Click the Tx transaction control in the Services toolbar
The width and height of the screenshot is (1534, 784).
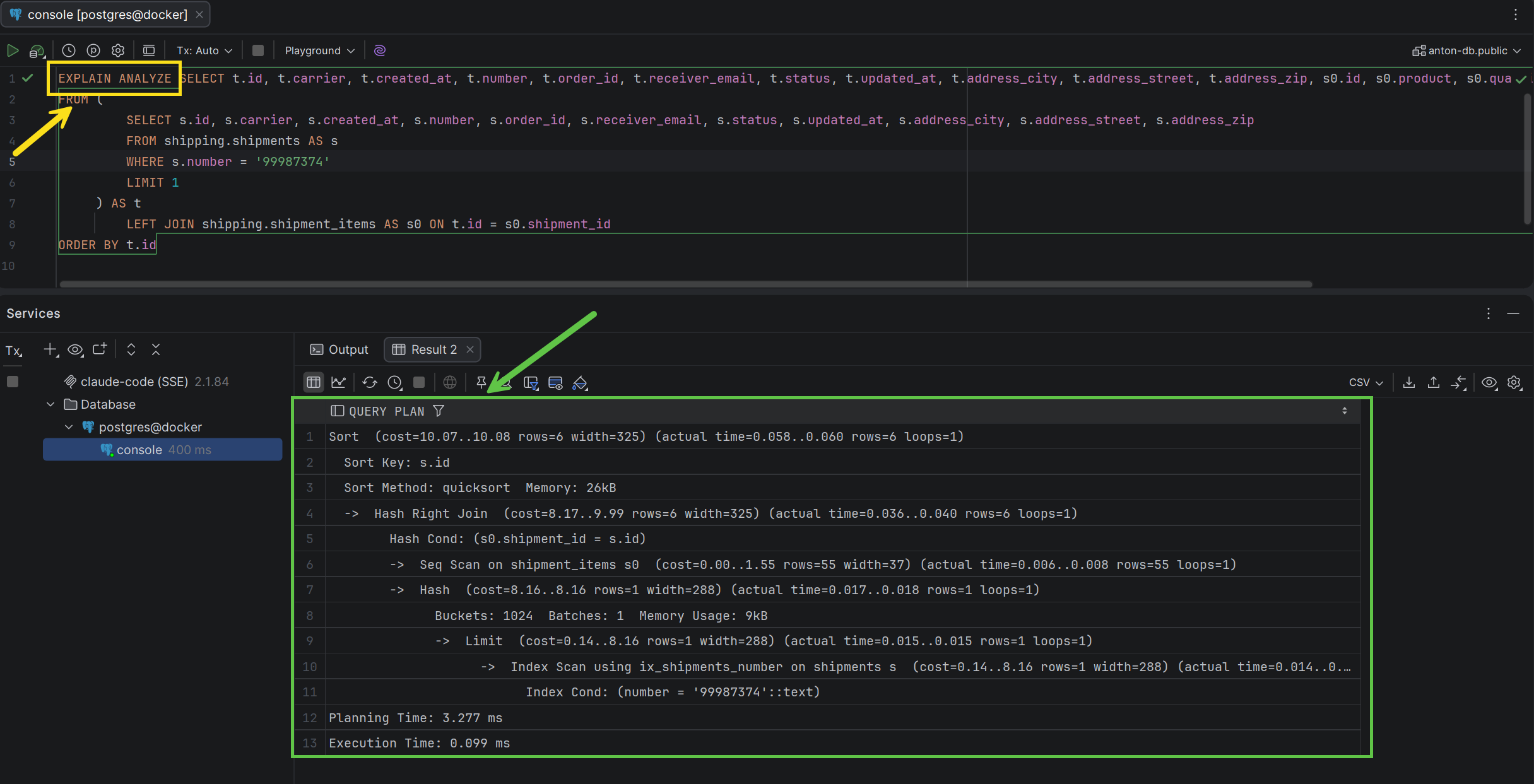(14, 350)
